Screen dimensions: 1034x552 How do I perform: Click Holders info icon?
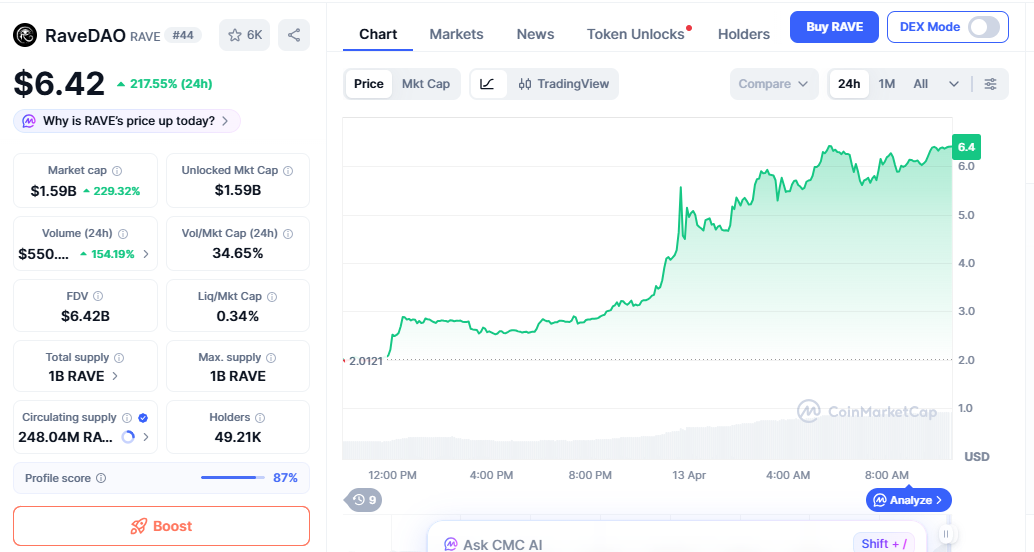260,417
